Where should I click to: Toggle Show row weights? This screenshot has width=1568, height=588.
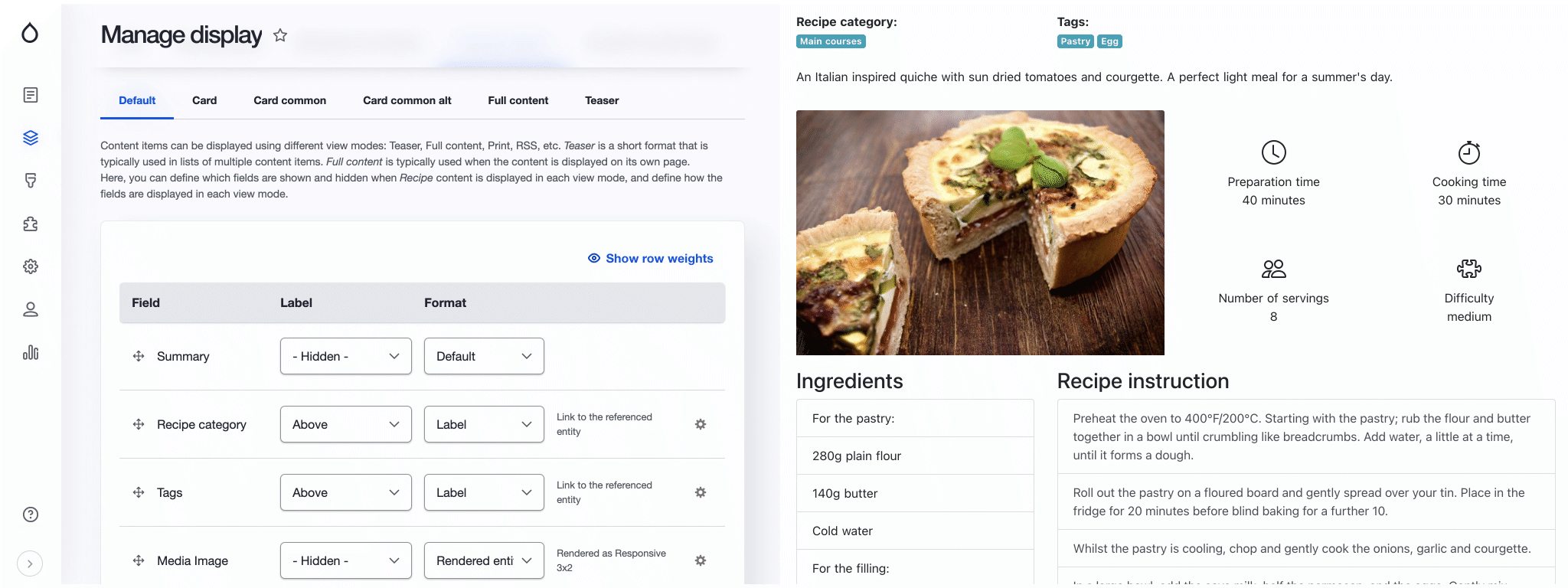point(650,259)
